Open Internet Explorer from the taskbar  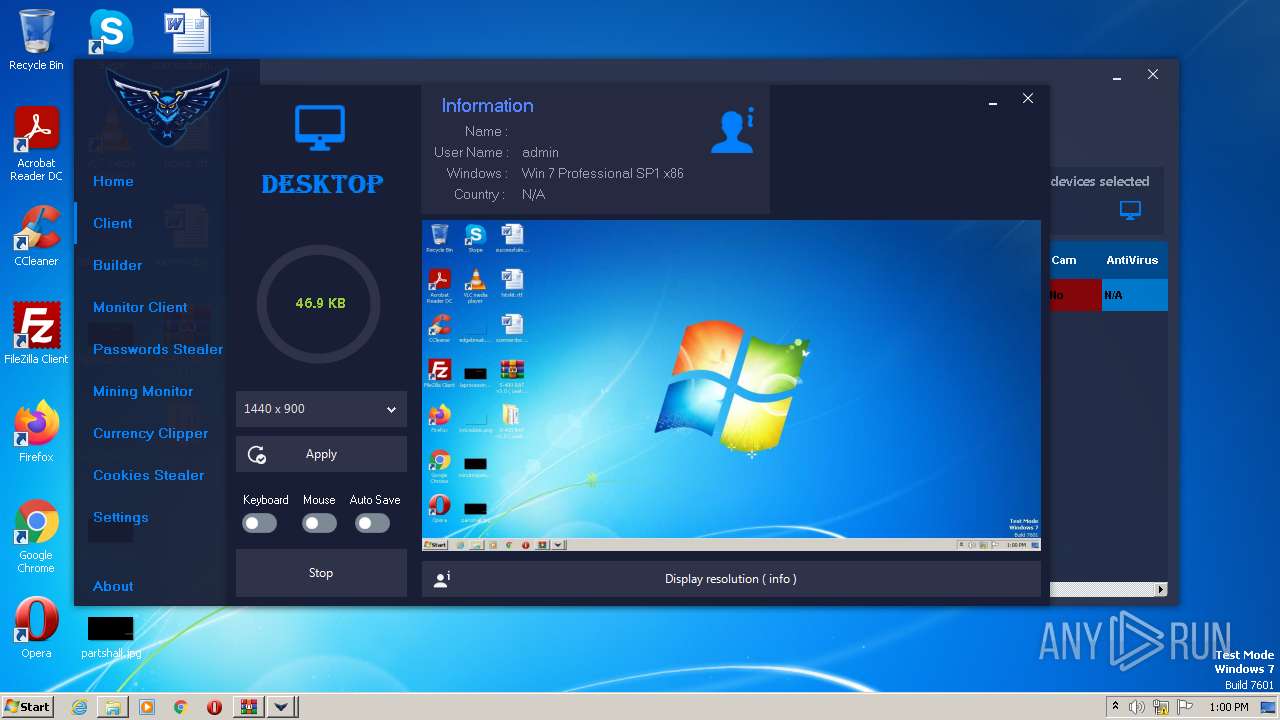pyautogui.click(x=79, y=707)
